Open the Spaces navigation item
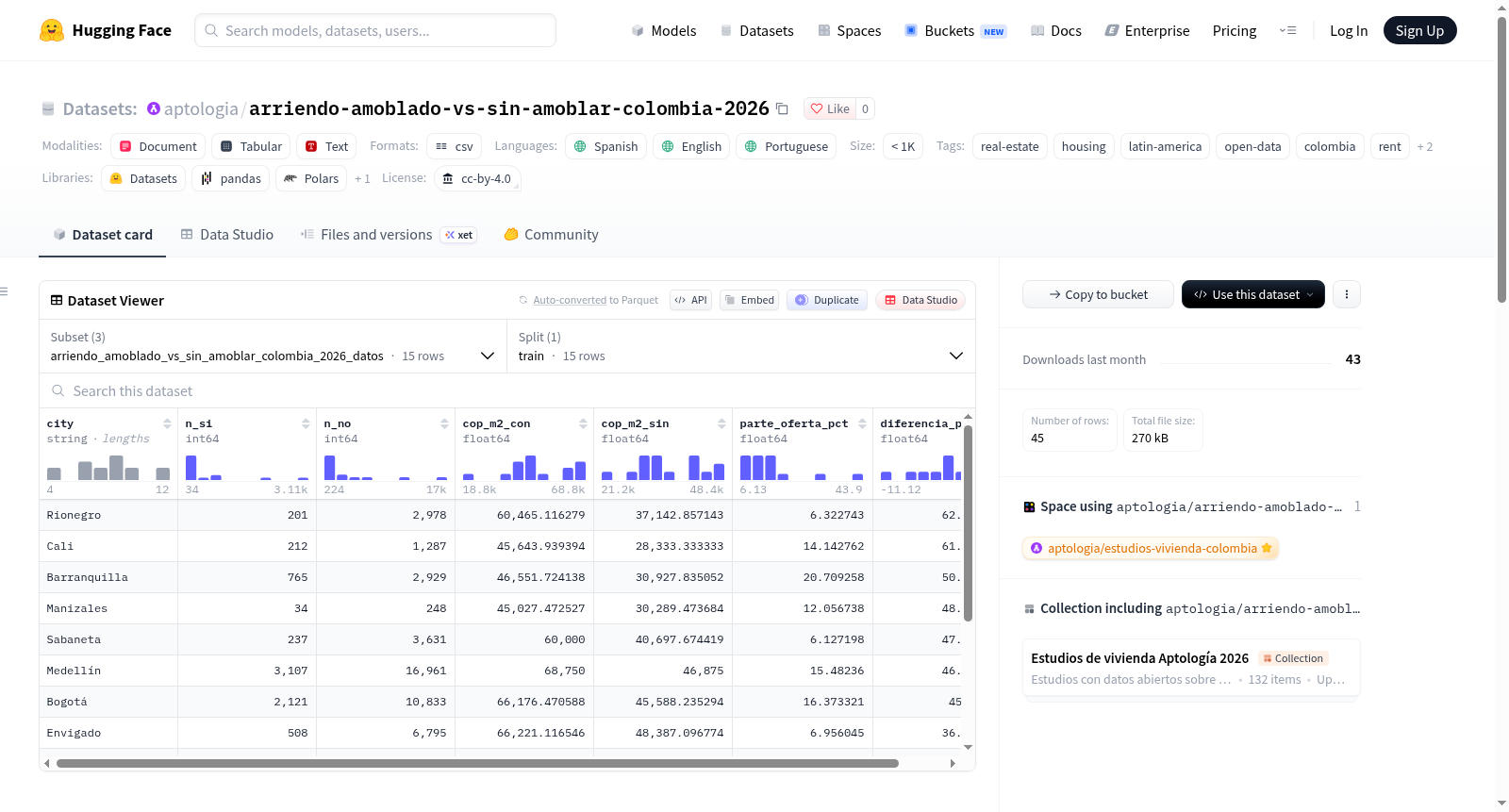This screenshot has width=1509, height=812. click(x=850, y=30)
